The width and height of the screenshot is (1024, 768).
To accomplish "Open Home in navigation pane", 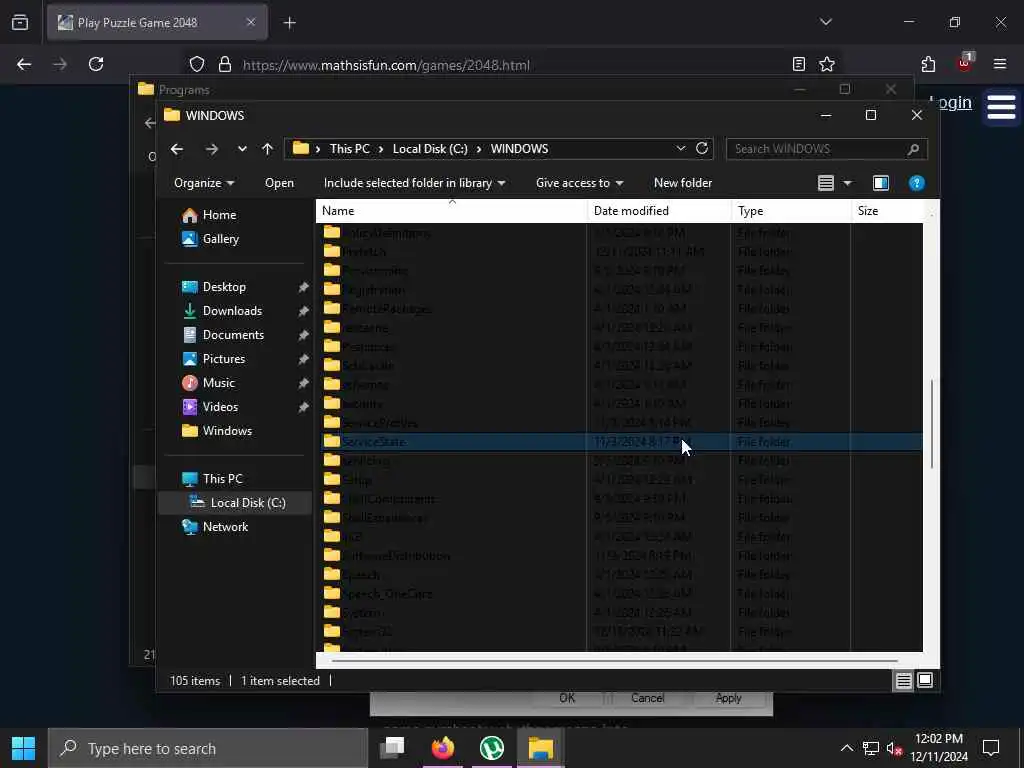I will pos(219,215).
